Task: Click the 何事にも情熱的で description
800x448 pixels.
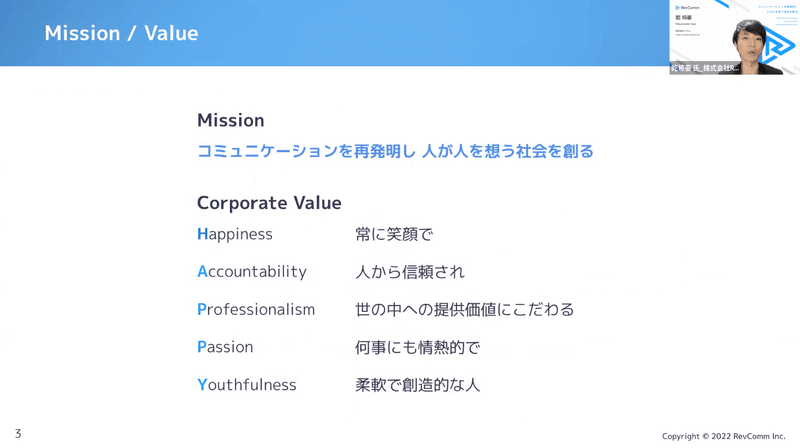Action: pyautogui.click(x=418, y=347)
